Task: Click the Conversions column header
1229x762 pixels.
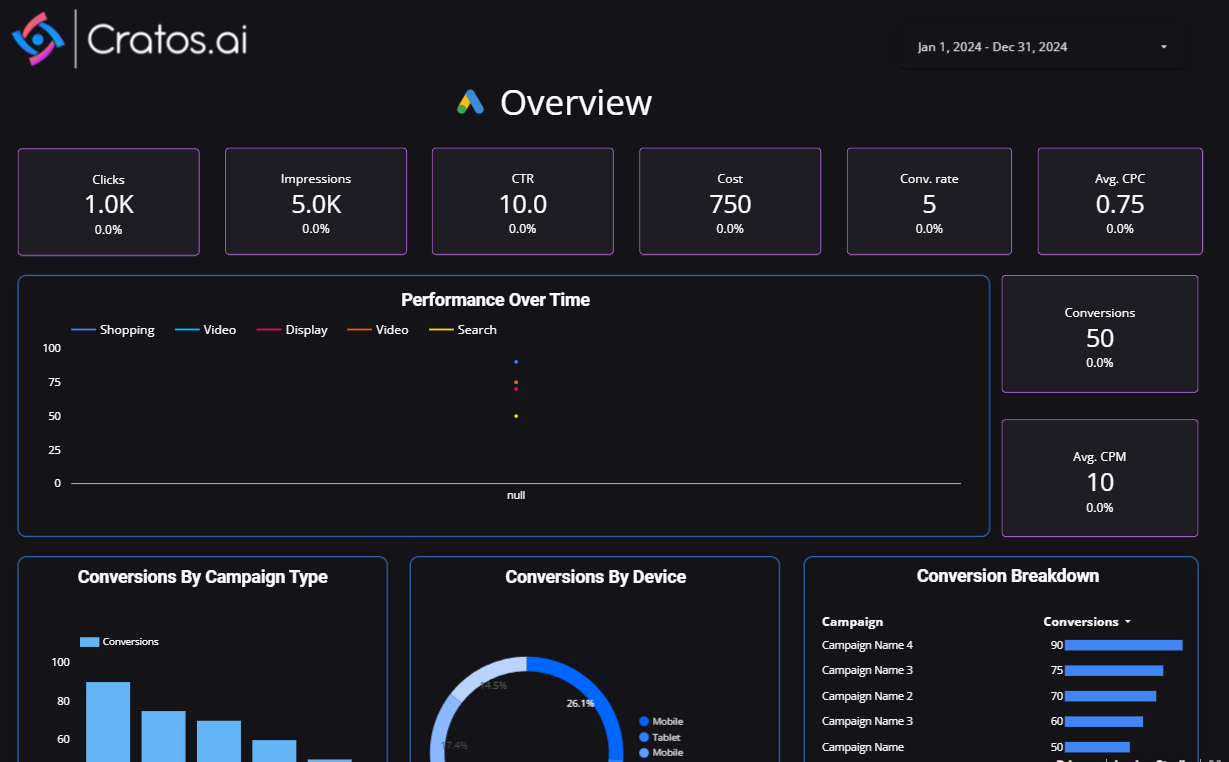Action: click(x=1081, y=622)
